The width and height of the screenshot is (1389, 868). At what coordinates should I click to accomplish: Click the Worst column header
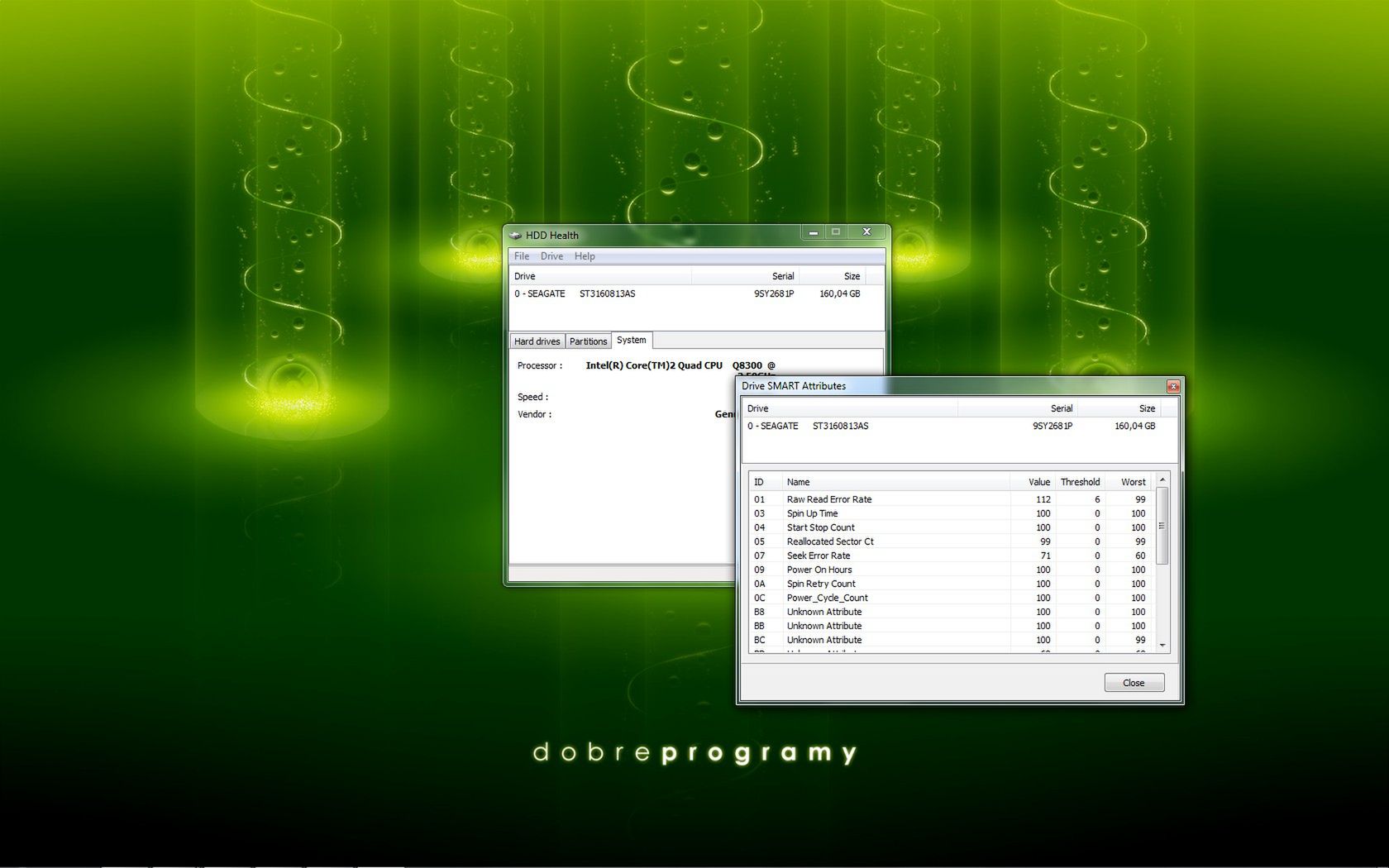coord(1129,482)
